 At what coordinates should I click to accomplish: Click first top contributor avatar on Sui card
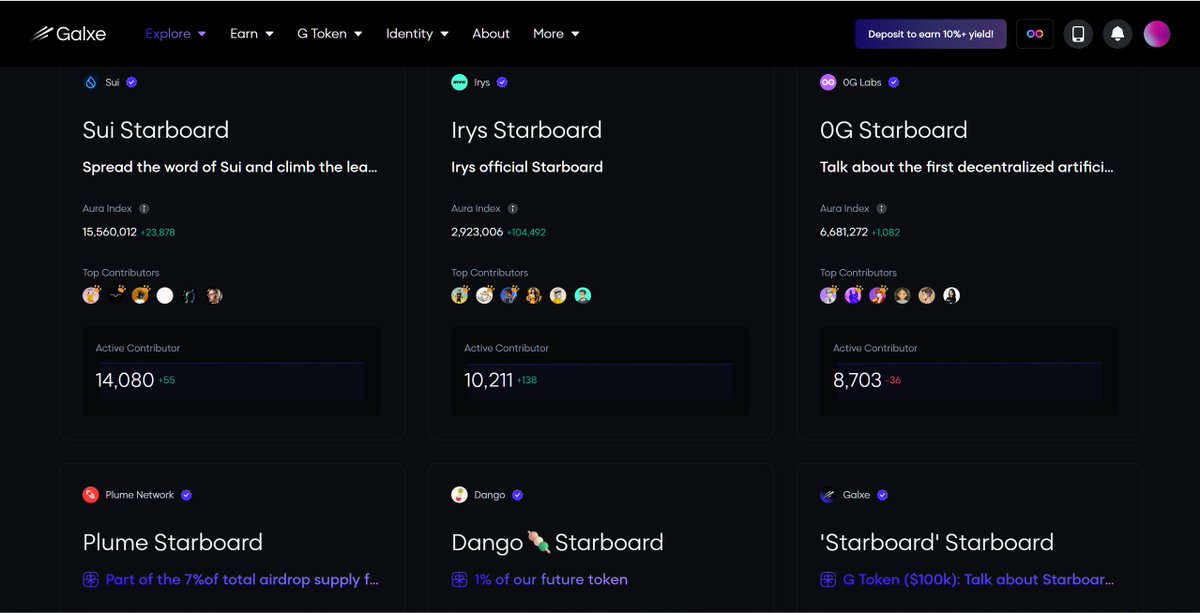(91, 295)
